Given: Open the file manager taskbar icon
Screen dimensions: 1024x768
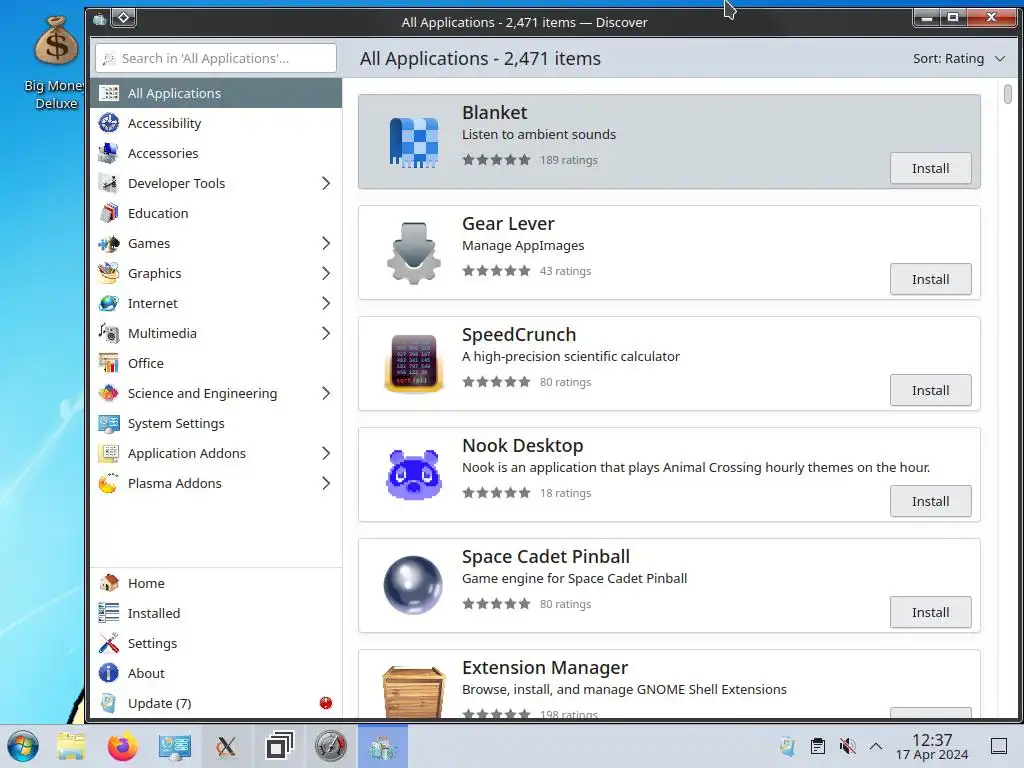Looking at the screenshot, I should (71, 746).
